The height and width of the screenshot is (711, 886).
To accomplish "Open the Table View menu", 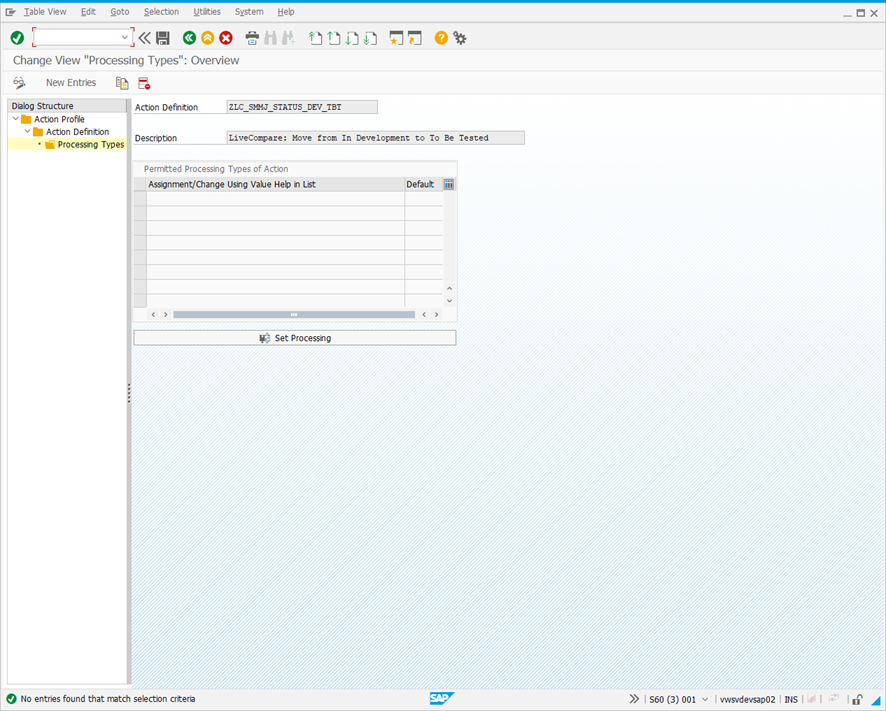I will pos(45,12).
